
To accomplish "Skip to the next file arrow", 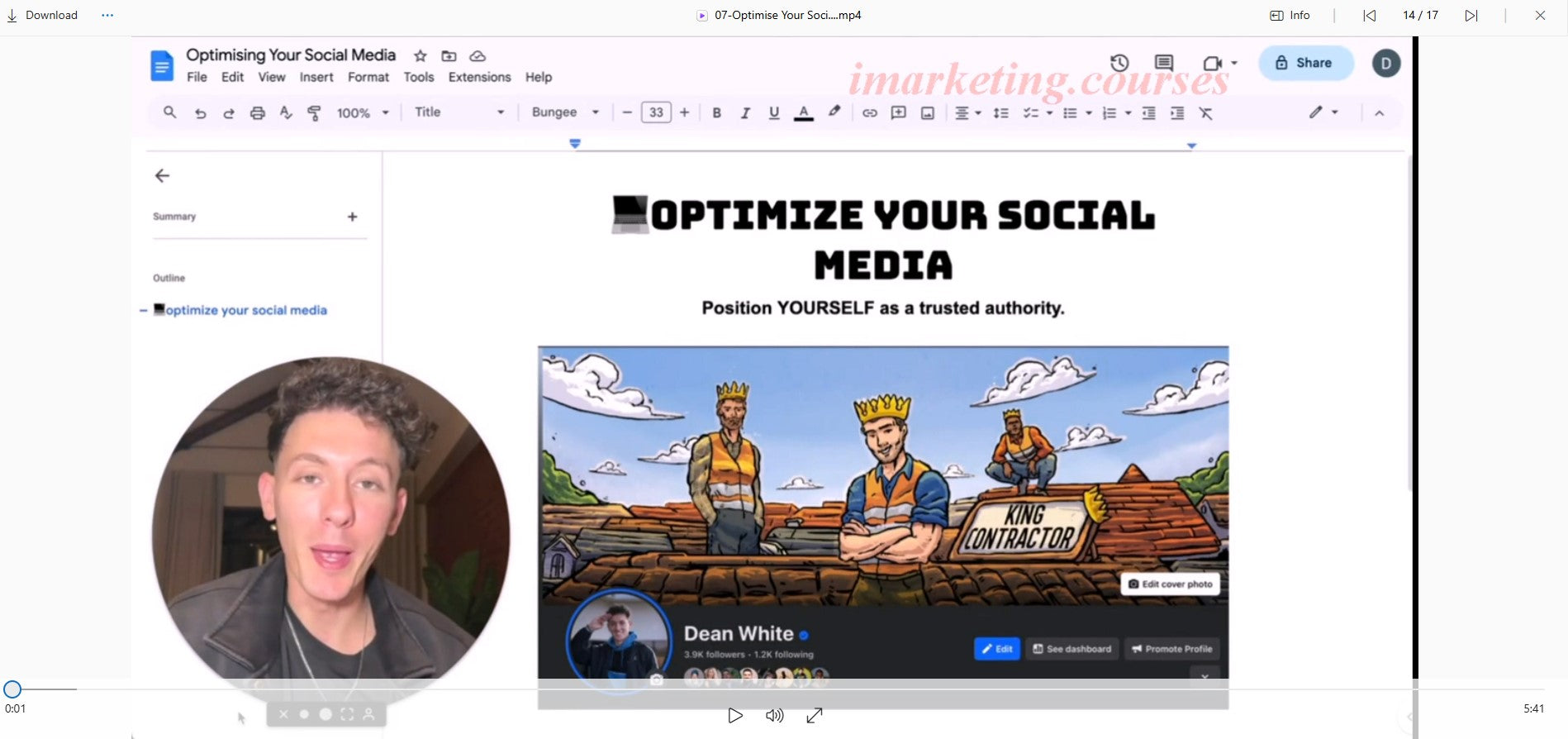I will [1471, 16].
